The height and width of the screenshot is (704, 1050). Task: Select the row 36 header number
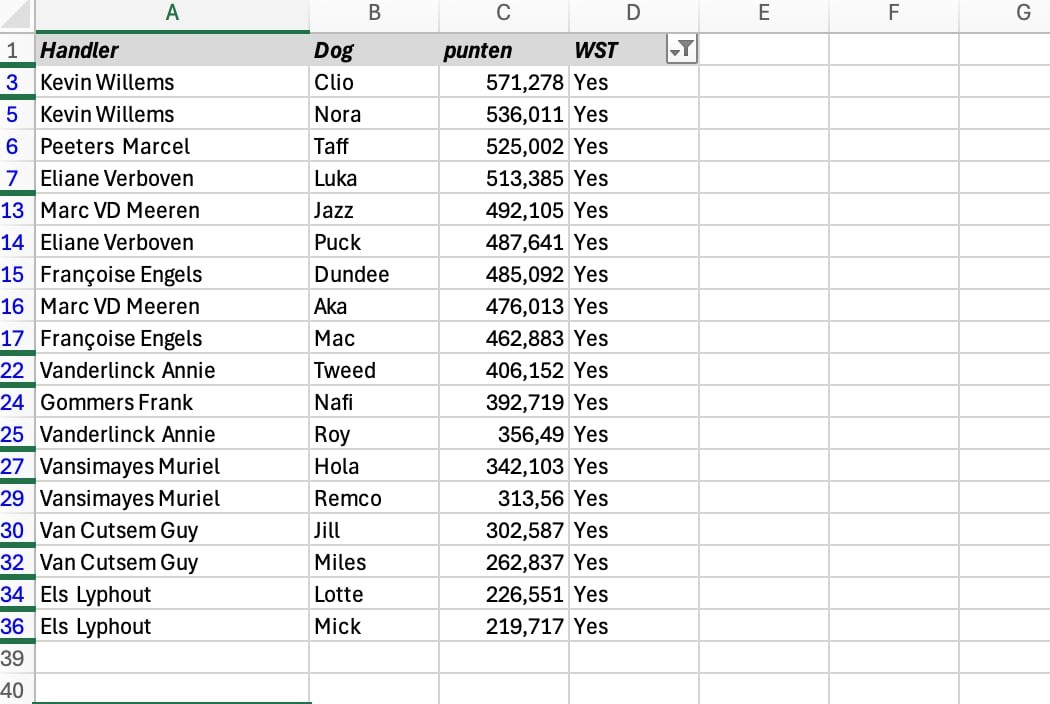coord(13,626)
